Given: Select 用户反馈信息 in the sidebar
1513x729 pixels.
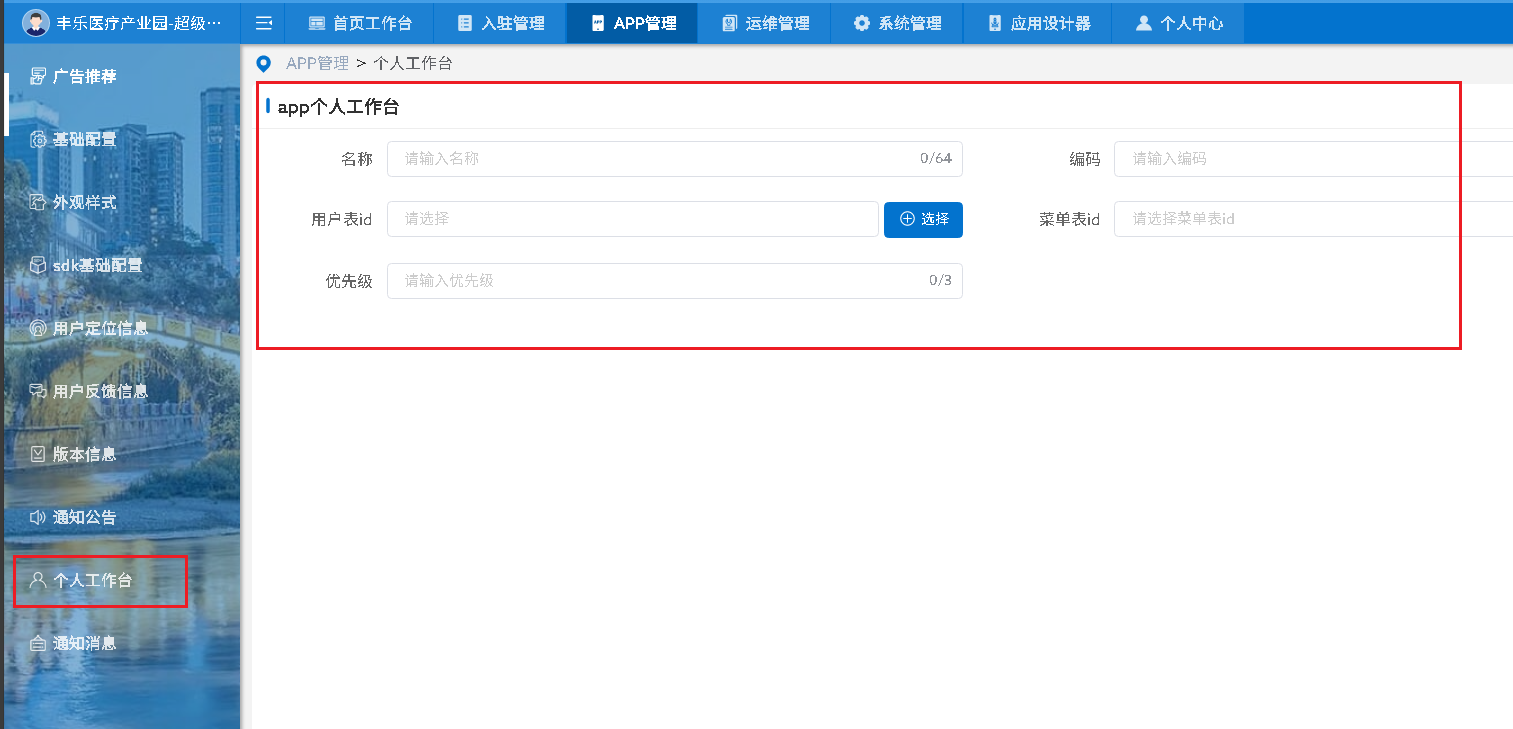Looking at the screenshot, I should tap(100, 391).
